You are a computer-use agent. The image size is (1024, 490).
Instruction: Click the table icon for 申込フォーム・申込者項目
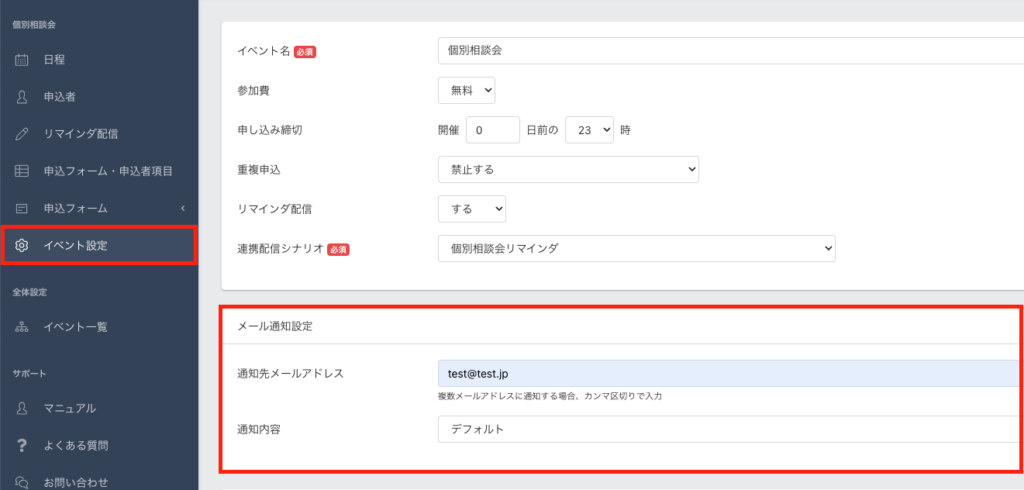(22, 172)
